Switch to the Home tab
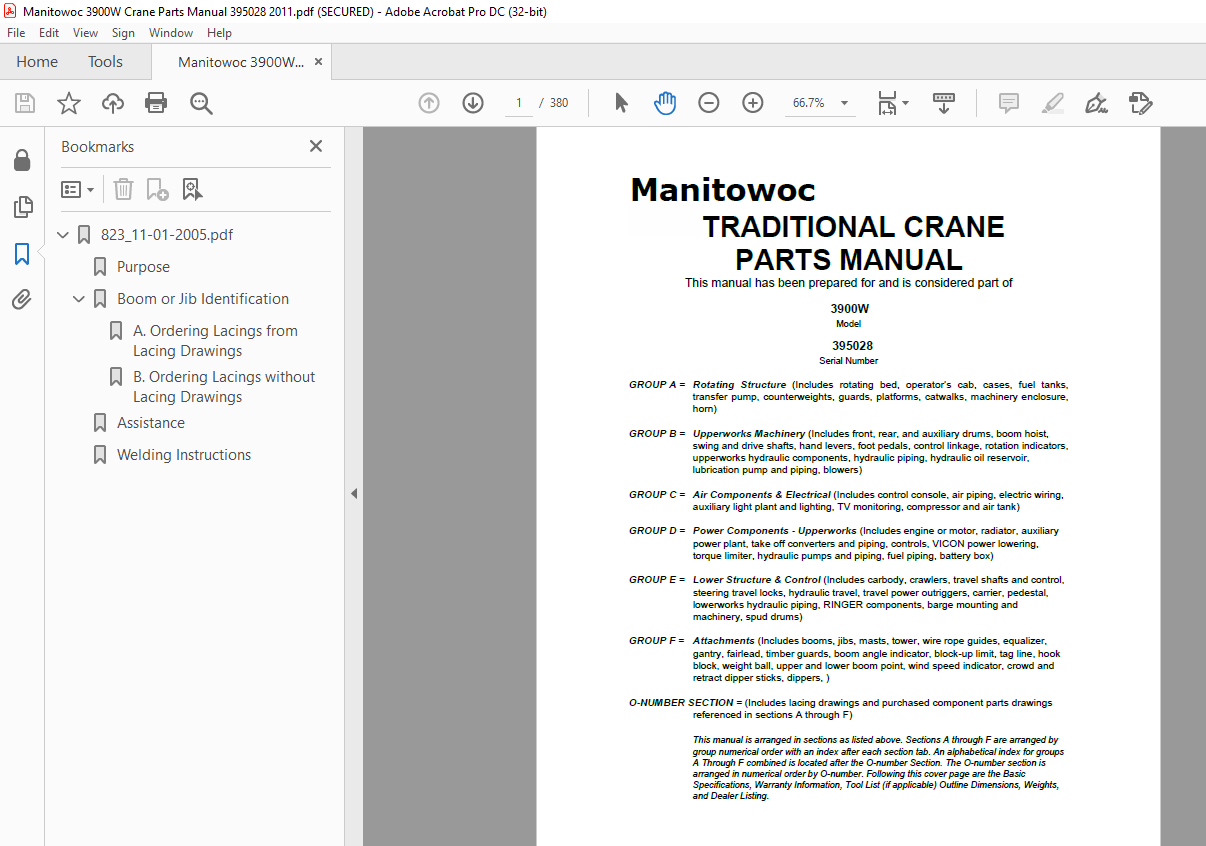The image size is (1206, 846). point(37,62)
